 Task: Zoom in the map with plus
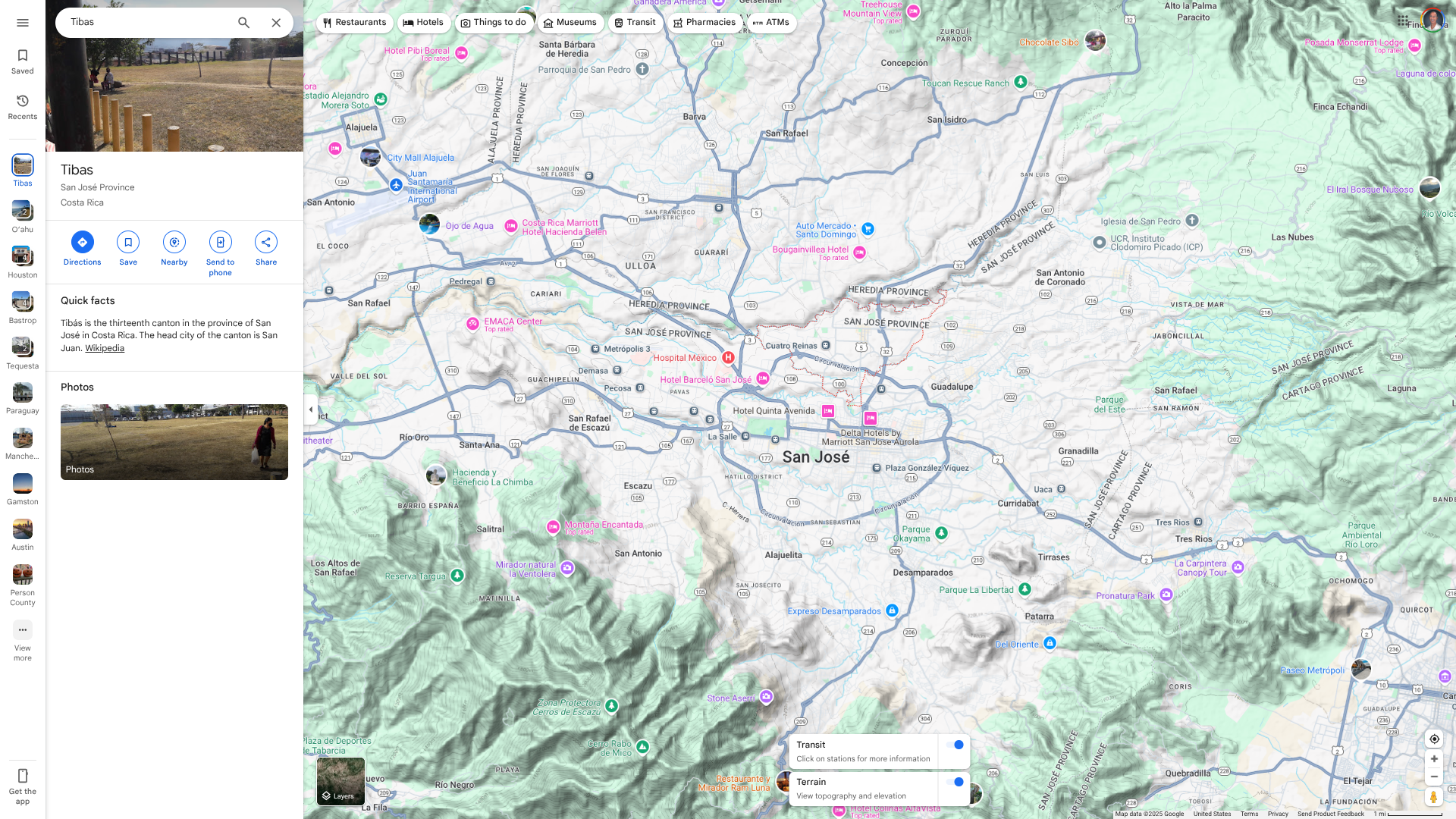[1434, 758]
